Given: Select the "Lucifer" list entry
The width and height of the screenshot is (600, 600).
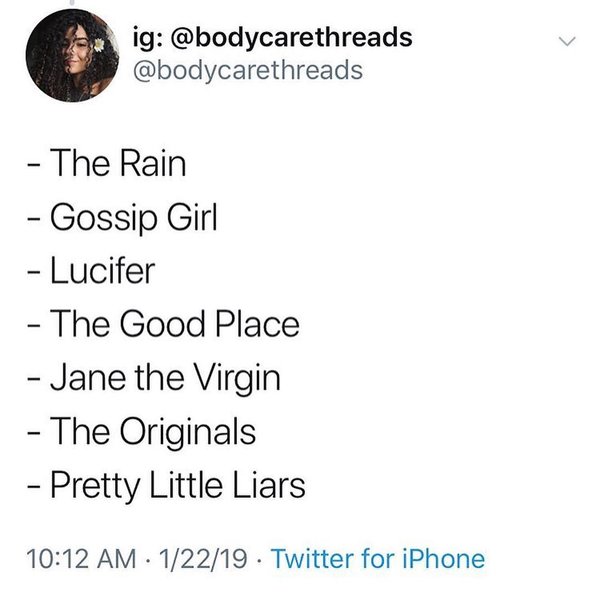Looking at the screenshot, I should (102, 271).
